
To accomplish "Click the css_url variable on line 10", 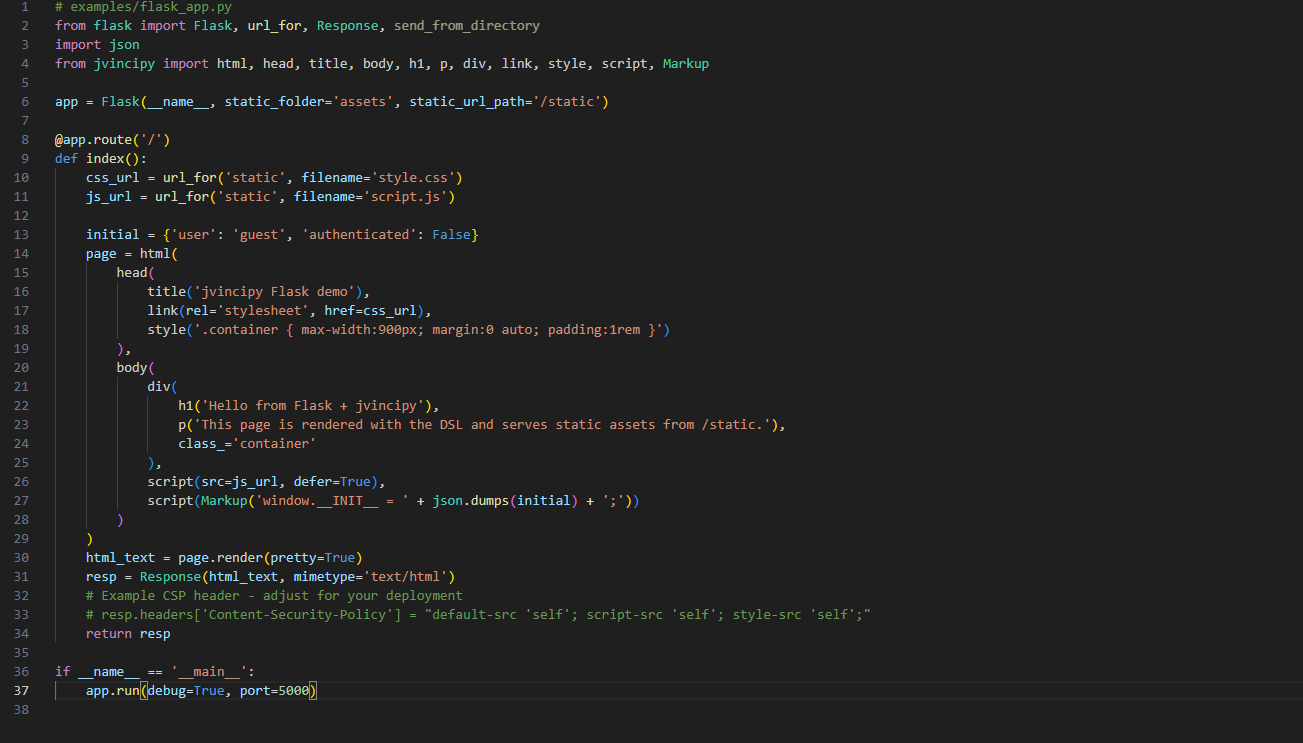I will click(x=112, y=177).
